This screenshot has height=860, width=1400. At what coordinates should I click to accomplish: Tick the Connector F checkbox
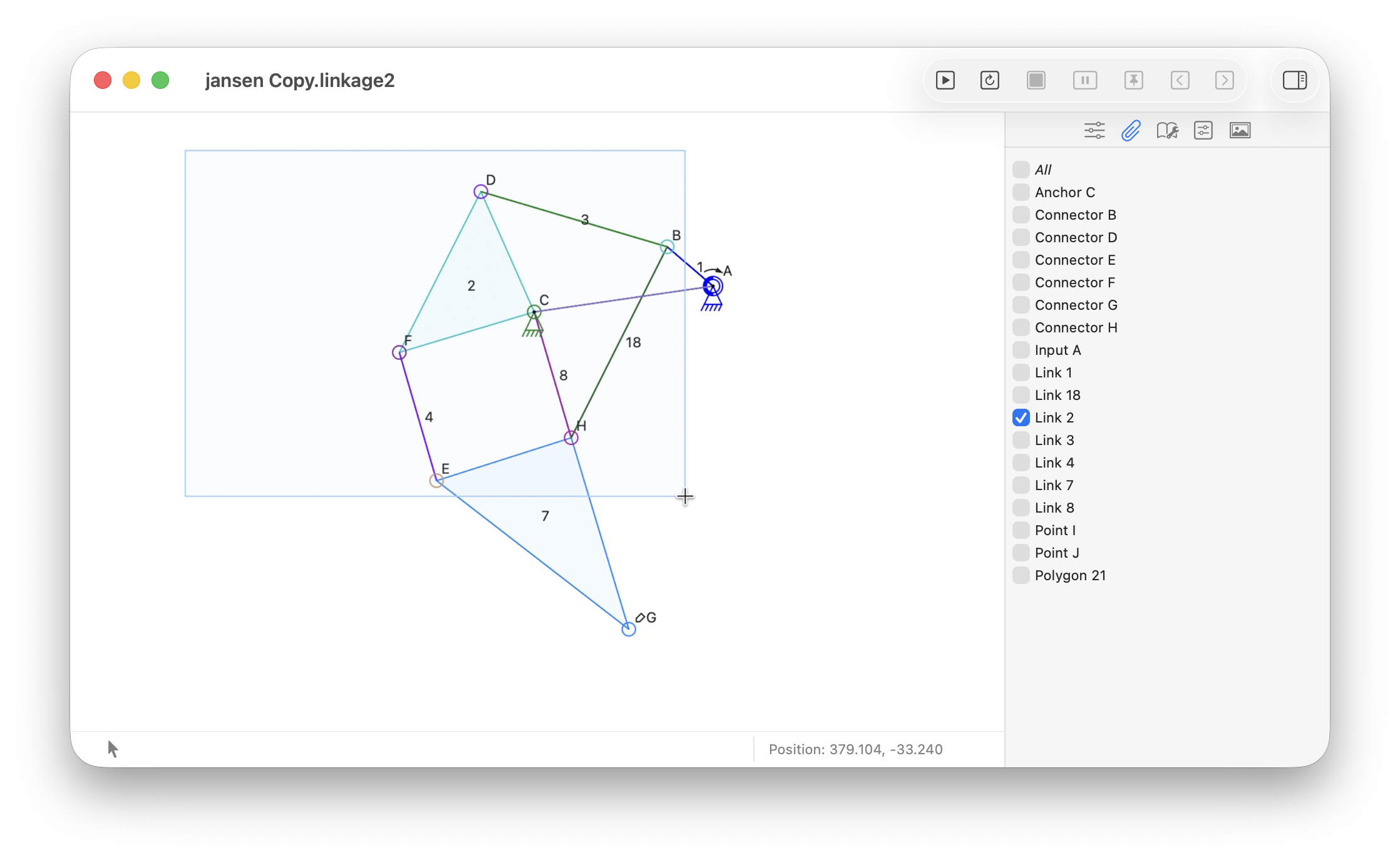tap(1021, 282)
